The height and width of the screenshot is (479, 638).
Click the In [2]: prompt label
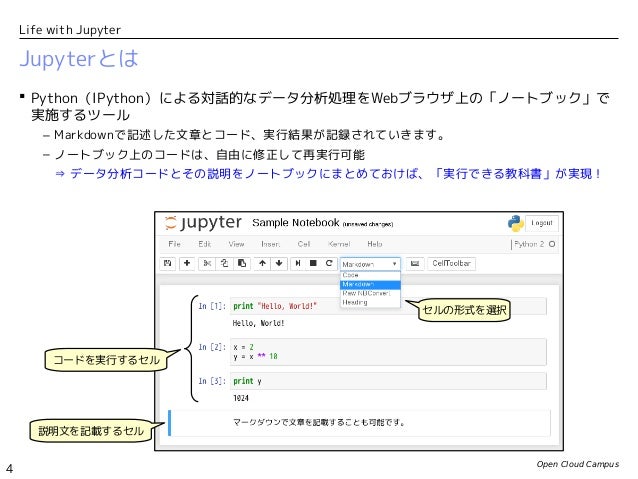(x=212, y=347)
